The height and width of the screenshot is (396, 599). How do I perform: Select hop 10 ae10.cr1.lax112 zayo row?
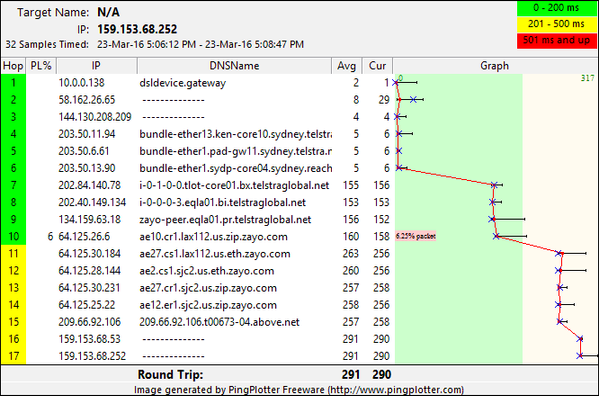tap(299, 237)
